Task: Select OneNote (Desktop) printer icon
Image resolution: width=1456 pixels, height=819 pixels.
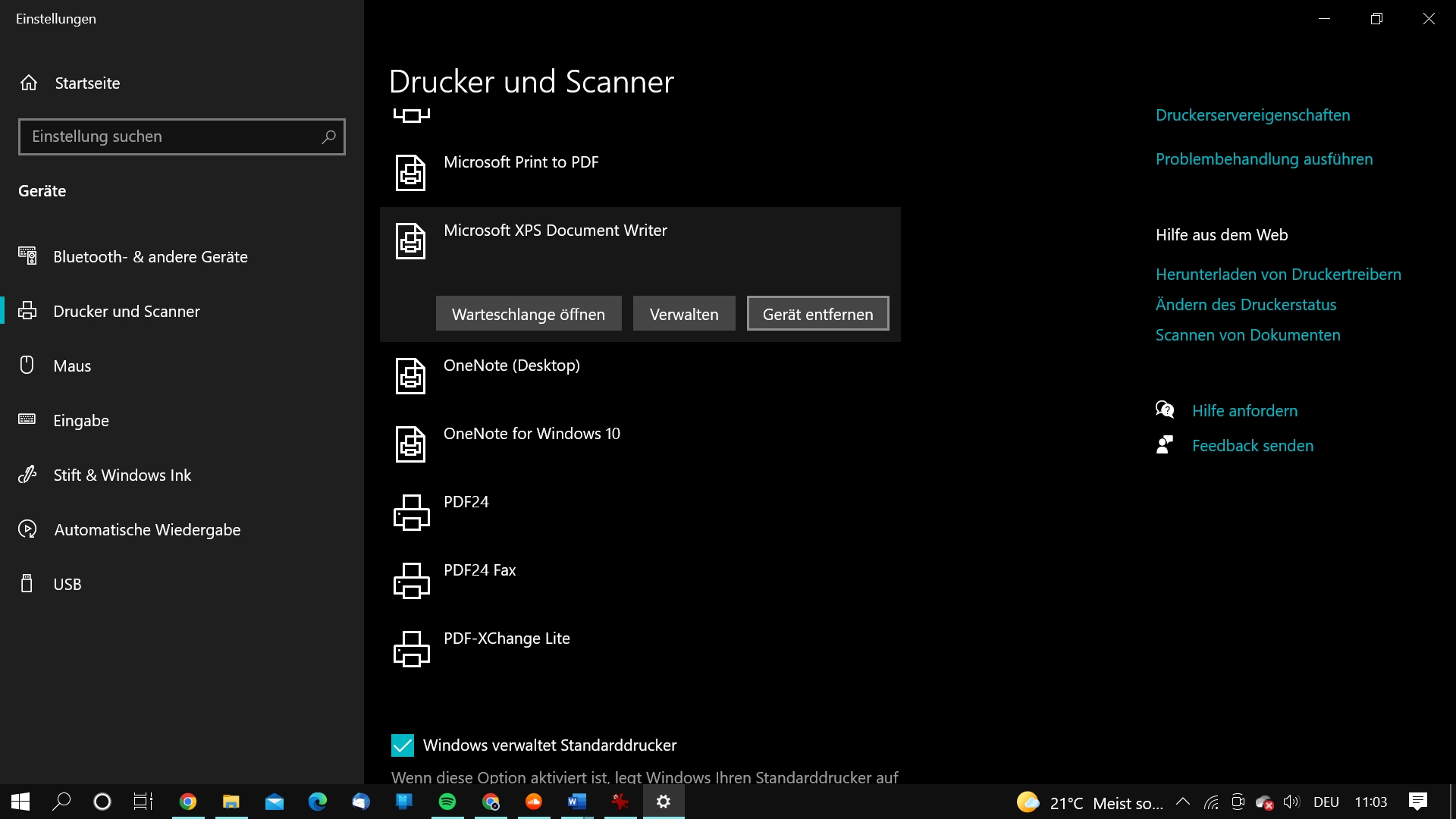Action: click(x=410, y=375)
